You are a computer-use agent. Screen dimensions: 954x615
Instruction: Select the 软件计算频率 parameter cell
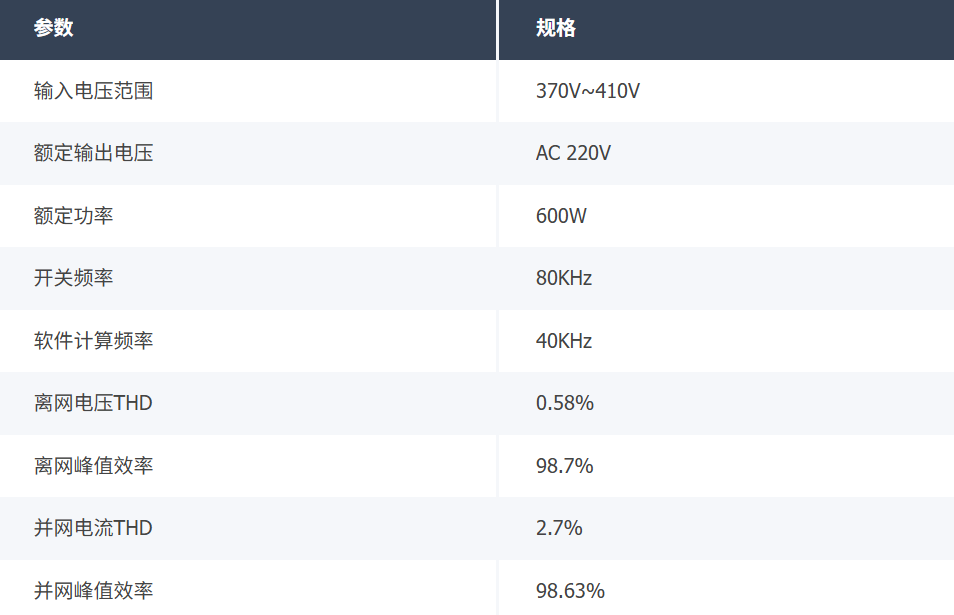click(93, 341)
